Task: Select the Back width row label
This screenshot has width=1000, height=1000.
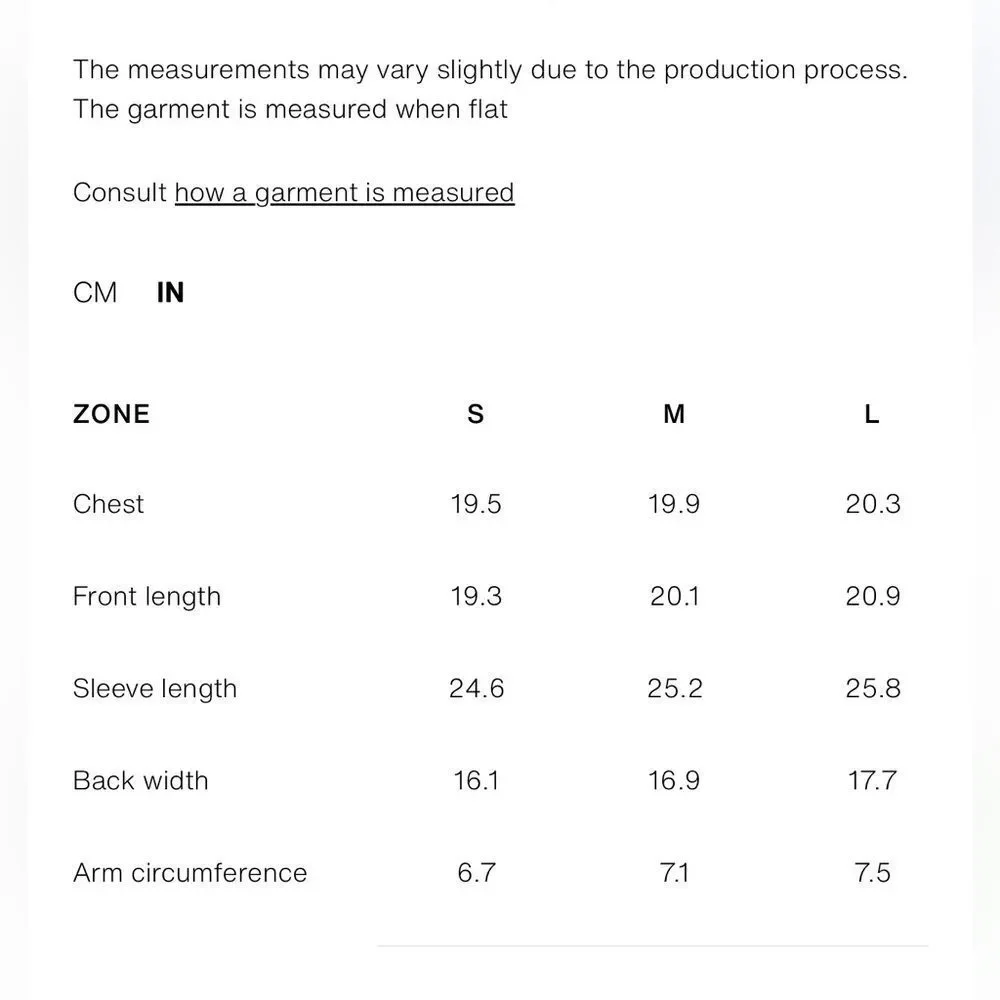Action: 141,781
